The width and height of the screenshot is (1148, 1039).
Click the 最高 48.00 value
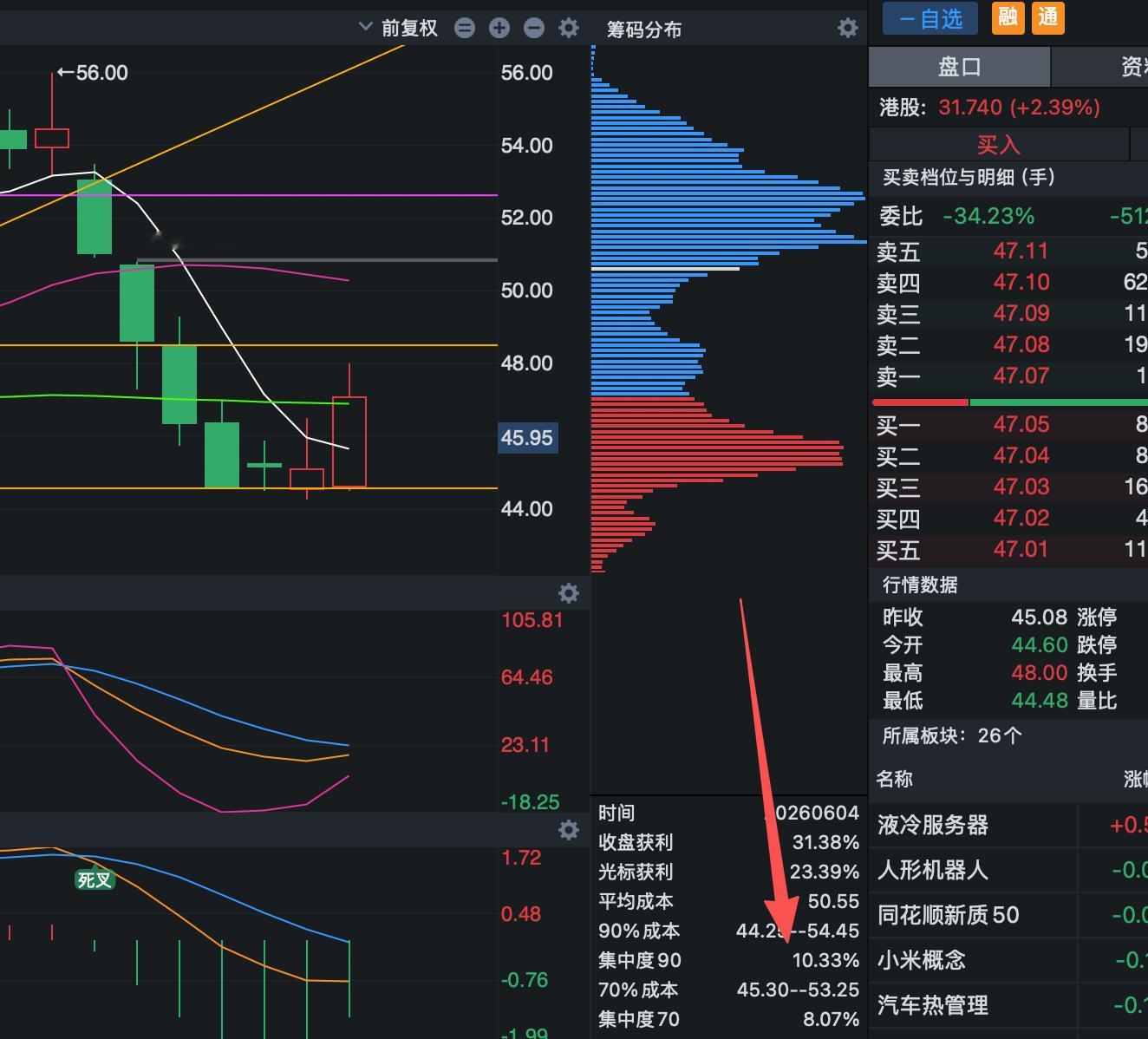1039,673
